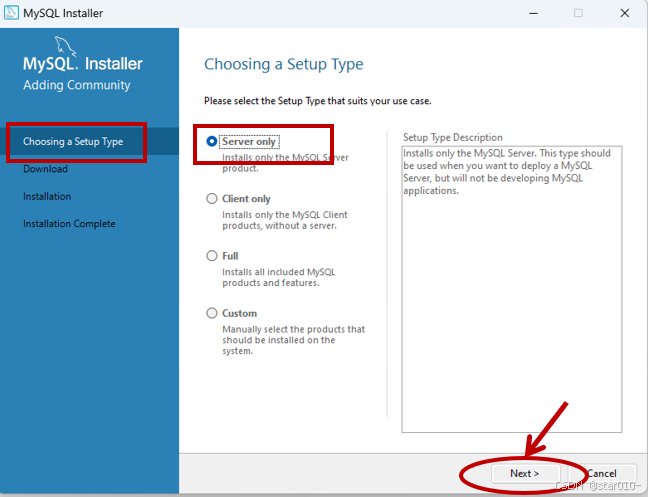
Task: Click 'Installs only the MySQL Client' description
Action: click(x=285, y=220)
